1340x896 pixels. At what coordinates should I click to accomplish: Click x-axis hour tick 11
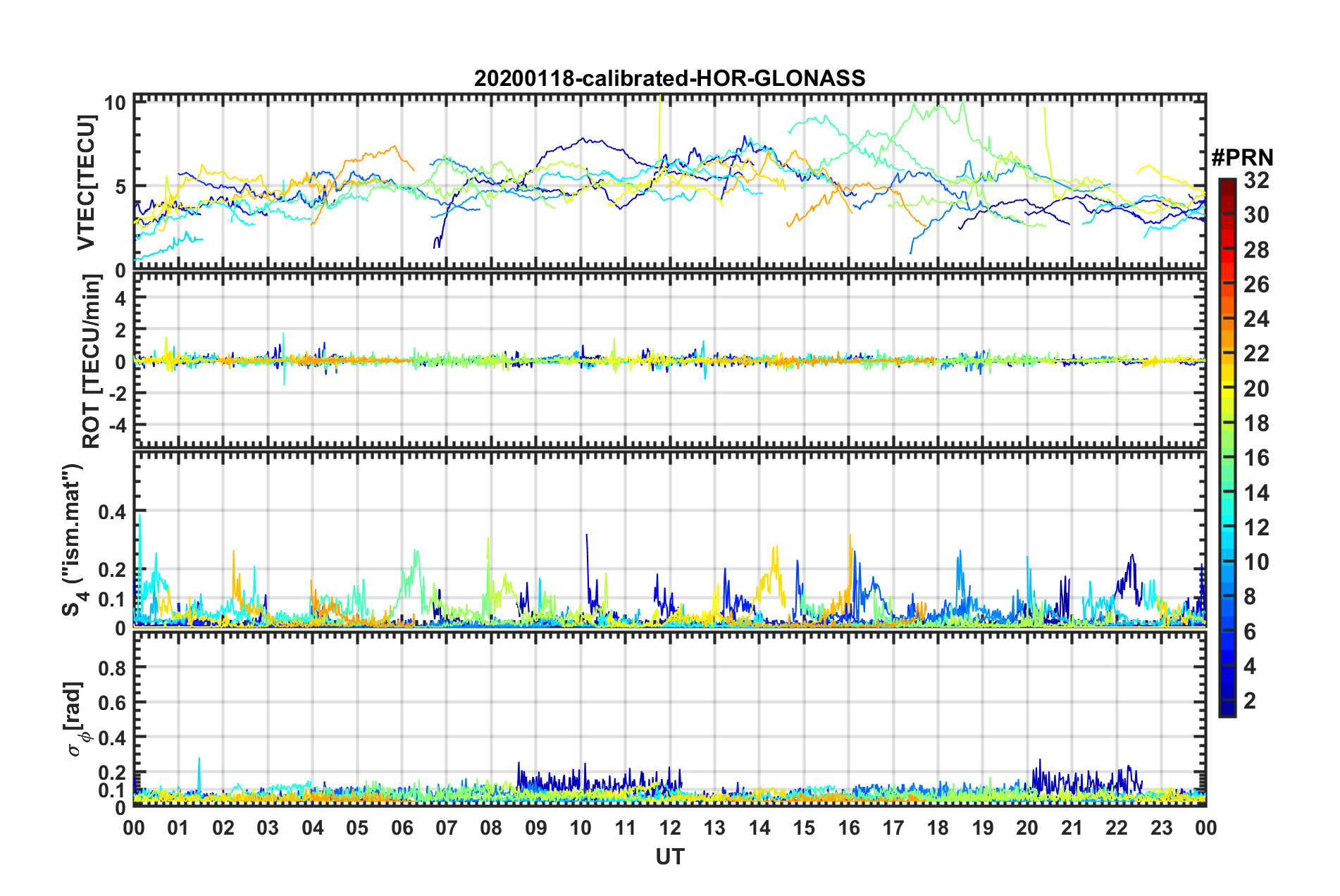[x=626, y=828]
